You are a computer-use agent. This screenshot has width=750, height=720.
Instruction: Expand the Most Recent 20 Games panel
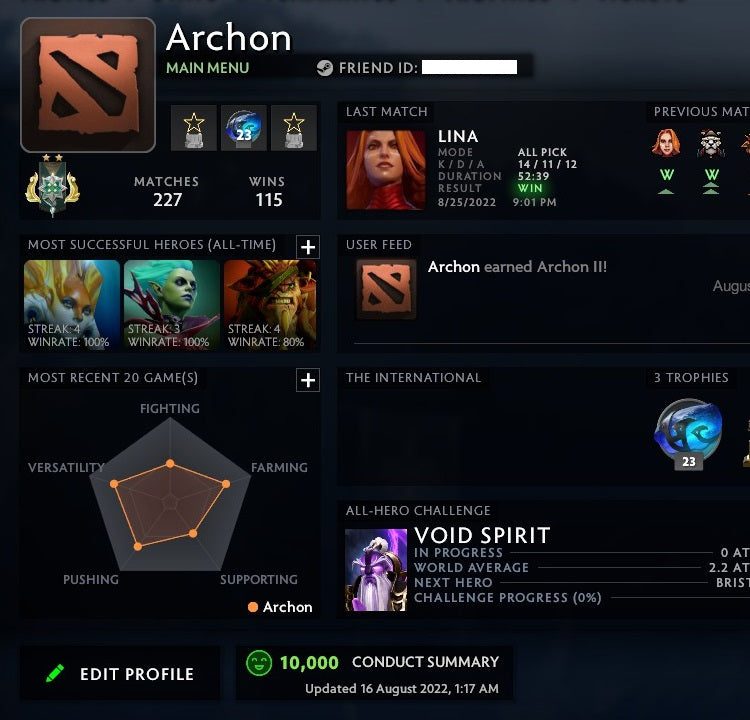[308, 380]
